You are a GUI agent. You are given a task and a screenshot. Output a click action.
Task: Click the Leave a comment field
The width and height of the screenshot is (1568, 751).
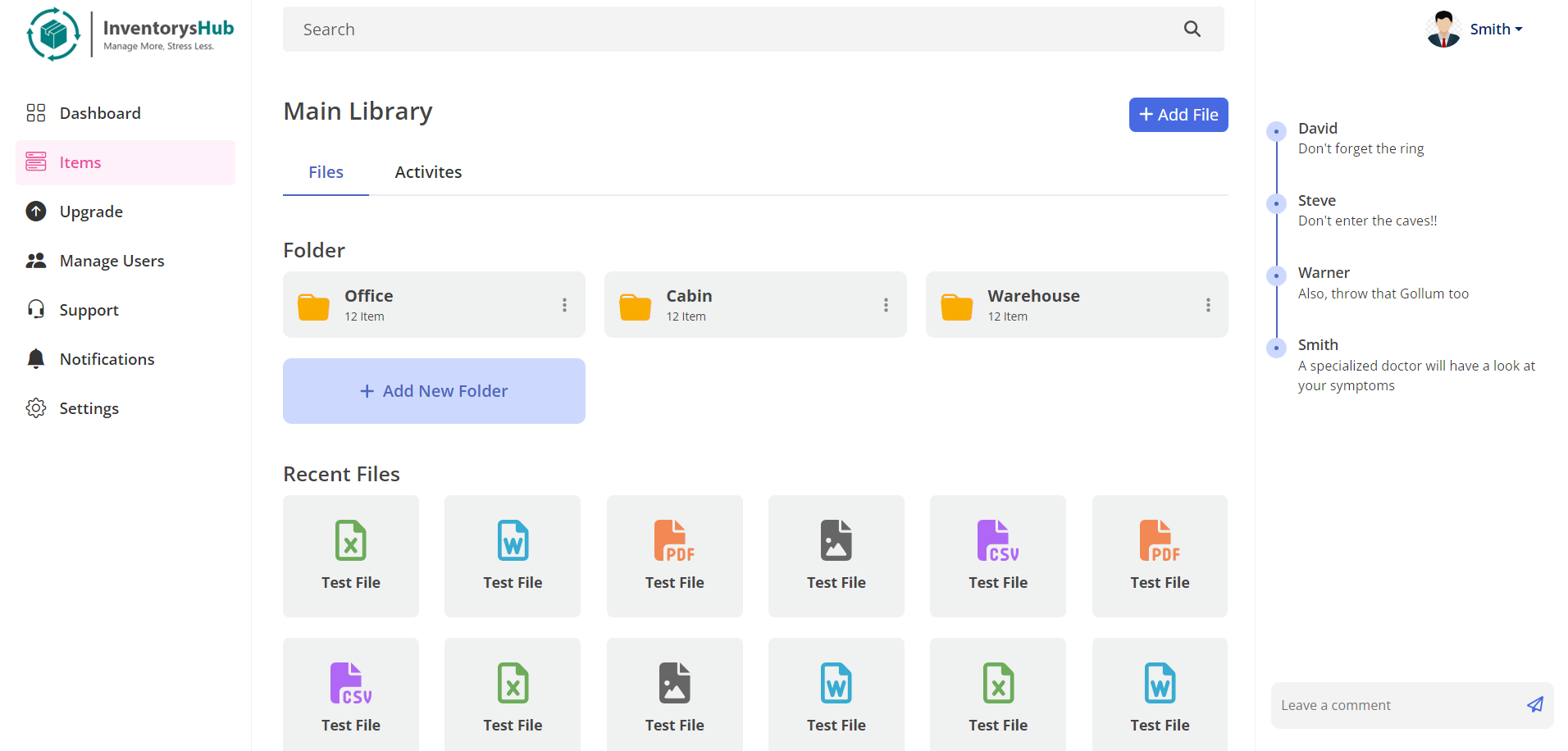coord(1412,705)
